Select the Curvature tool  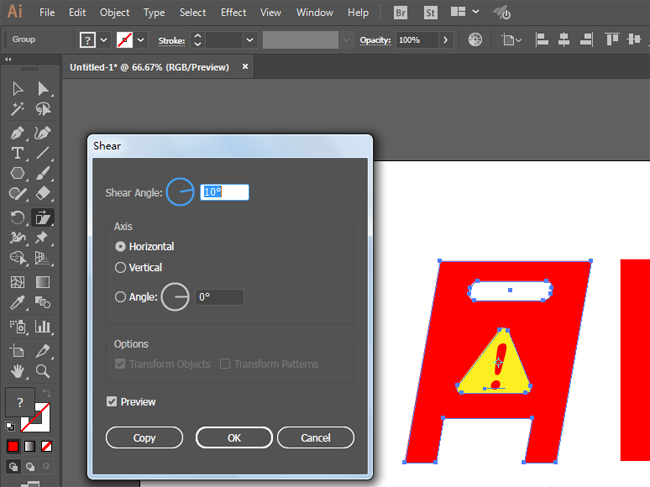coord(43,133)
